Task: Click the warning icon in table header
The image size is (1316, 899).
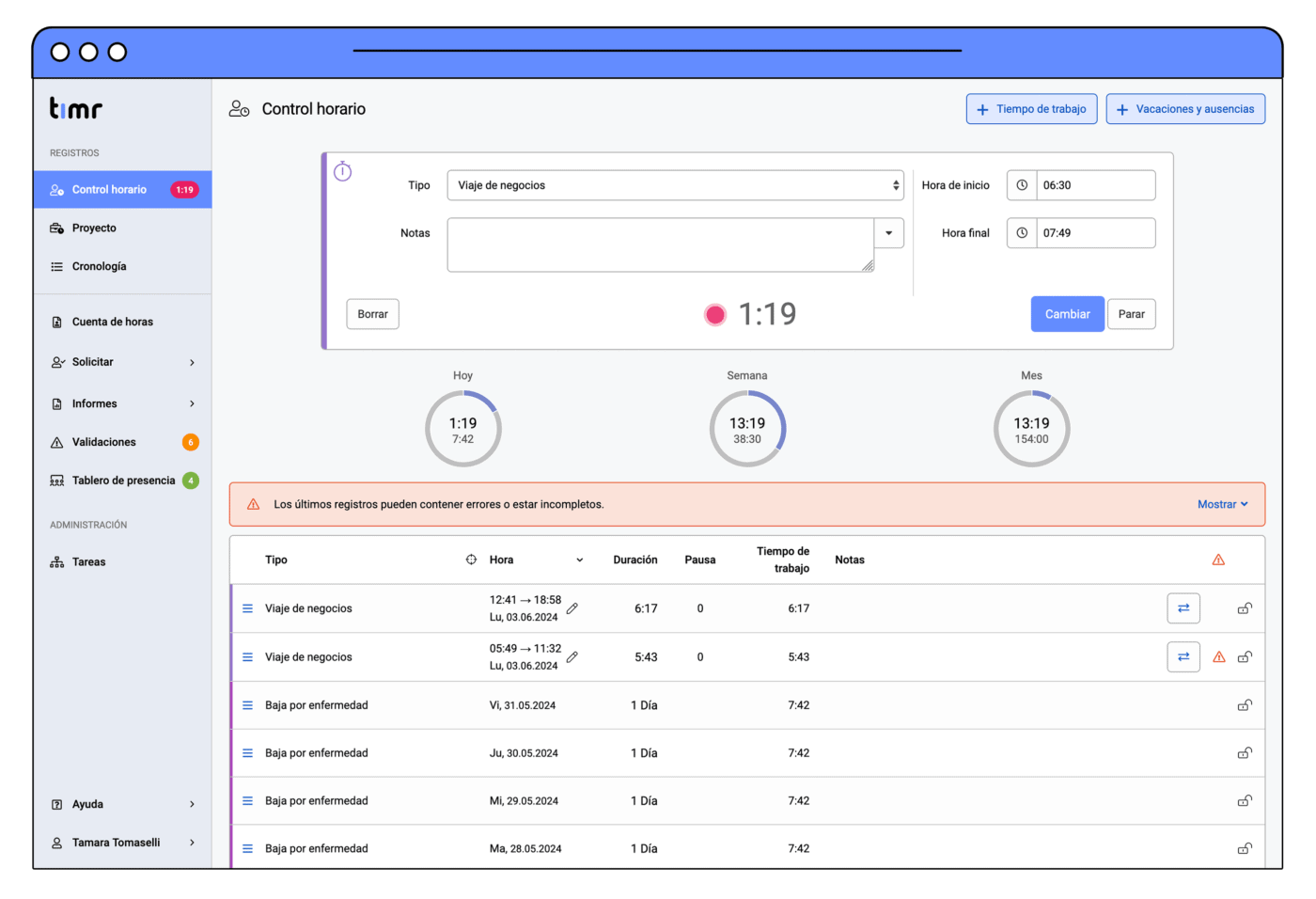Action: point(1218,560)
